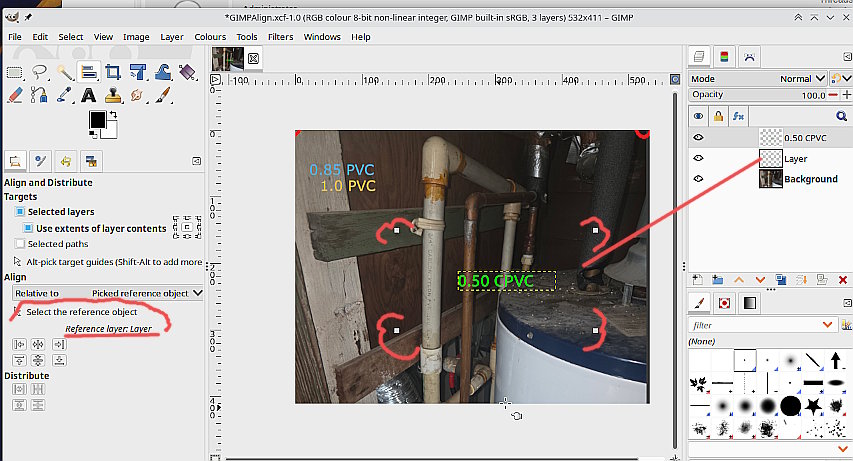853x461 pixels.
Task: Select the Align and Distribute tool
Action: 89,72
